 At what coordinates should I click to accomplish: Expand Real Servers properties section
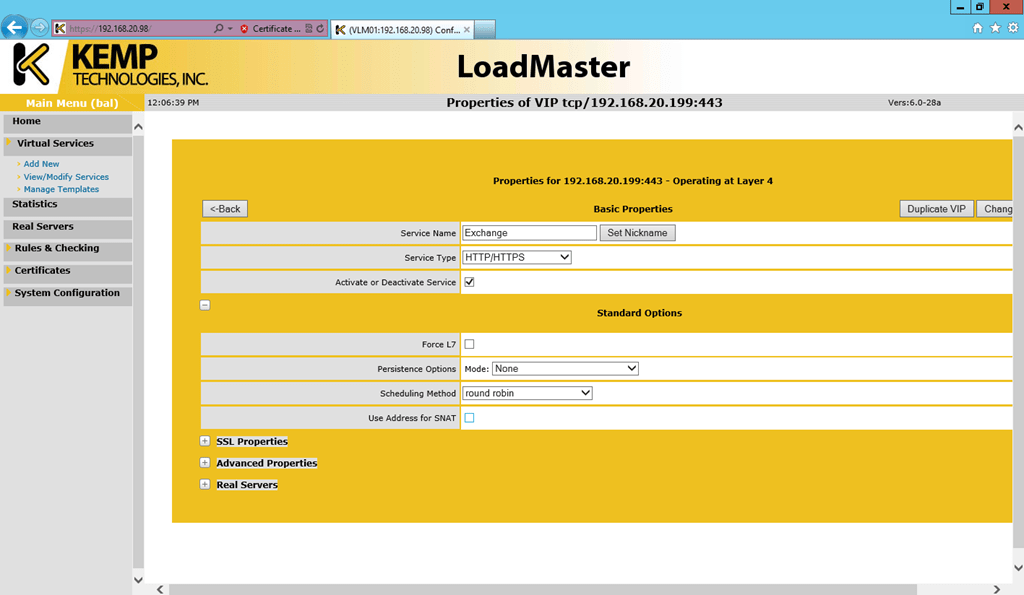click(205, 485)
